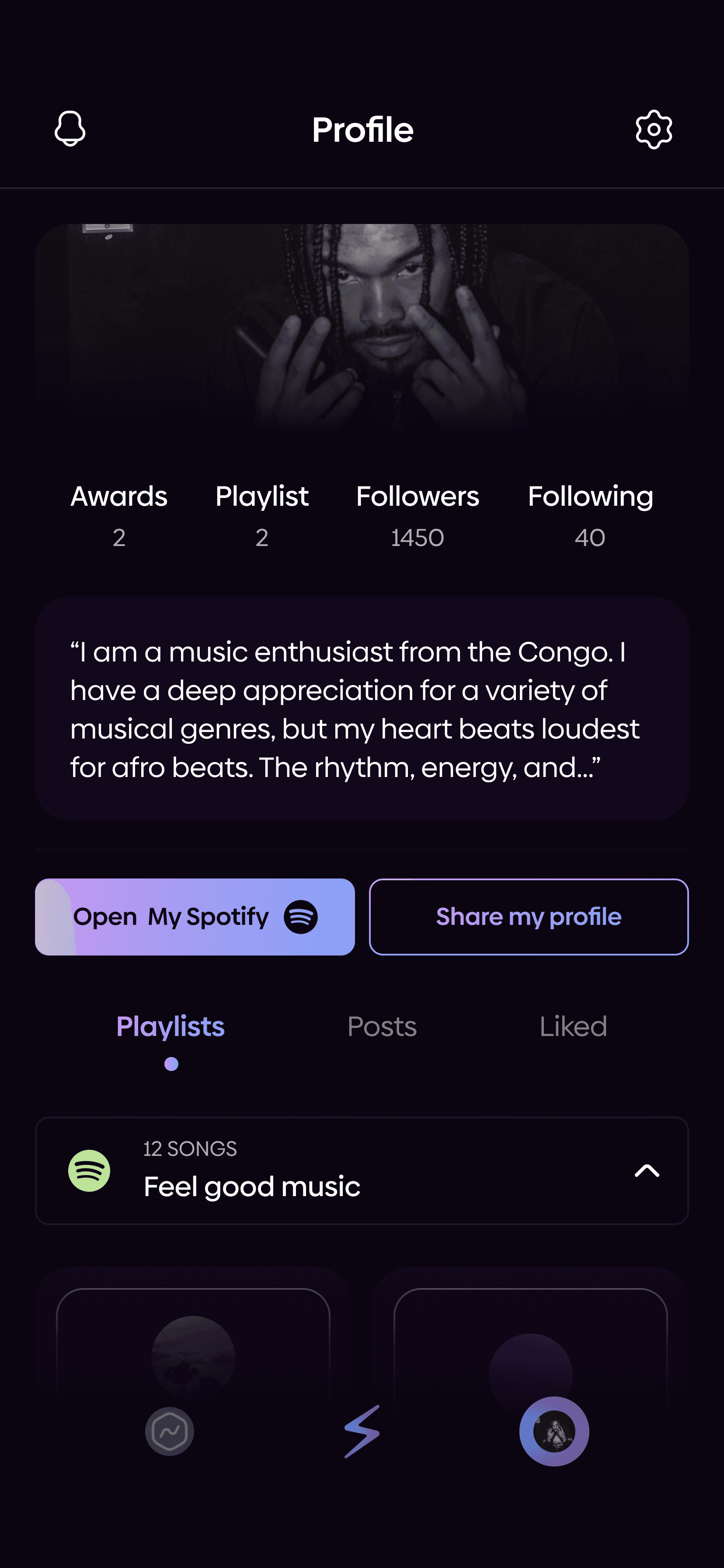The height and width of the screenshot is (1568, 724).
Task: Click Open My Spotify button
Action: pos(195,917)
